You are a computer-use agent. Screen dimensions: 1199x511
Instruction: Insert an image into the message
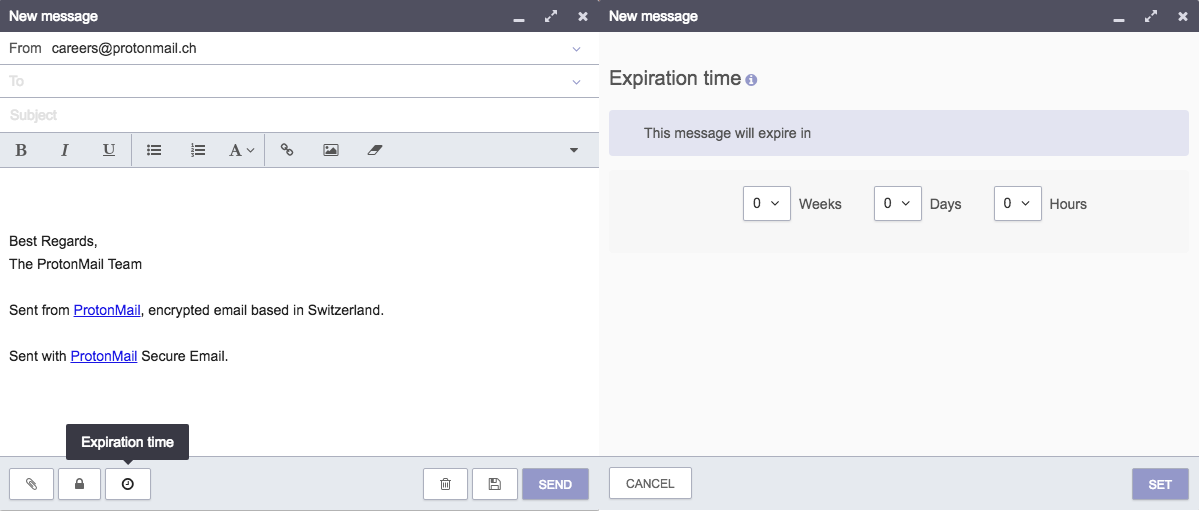coord(330,150)
